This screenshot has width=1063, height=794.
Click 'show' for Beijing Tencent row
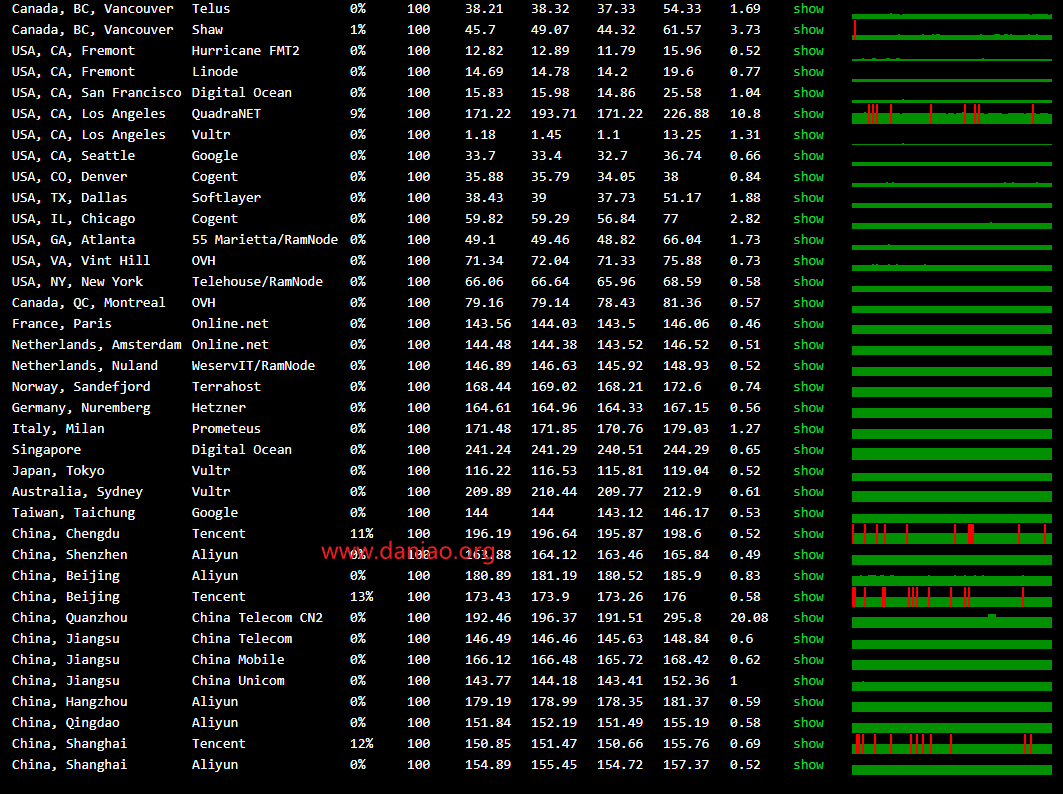pyautogui.click(x=808, y=597)
